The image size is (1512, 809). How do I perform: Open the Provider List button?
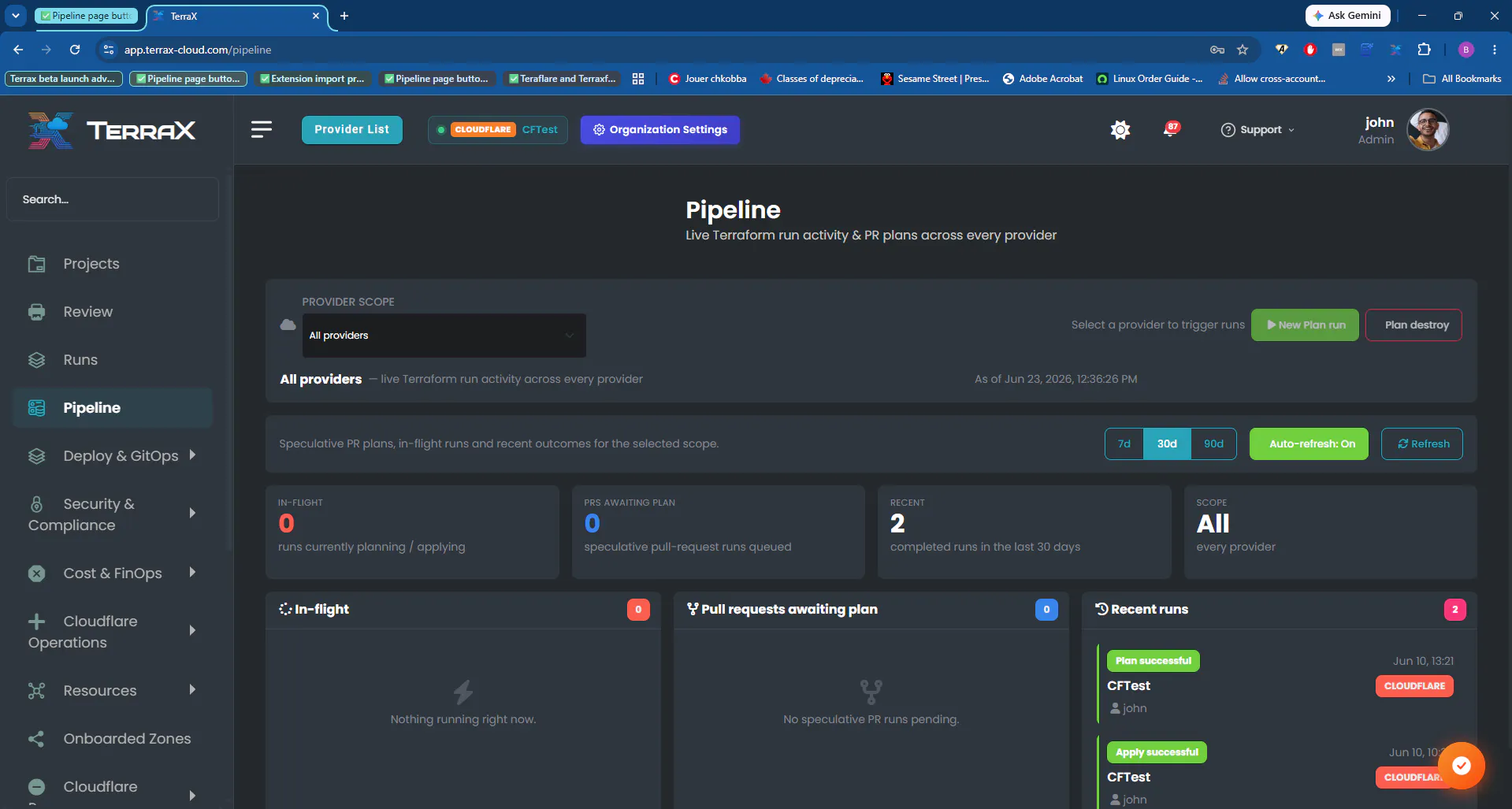click(352, 130)
